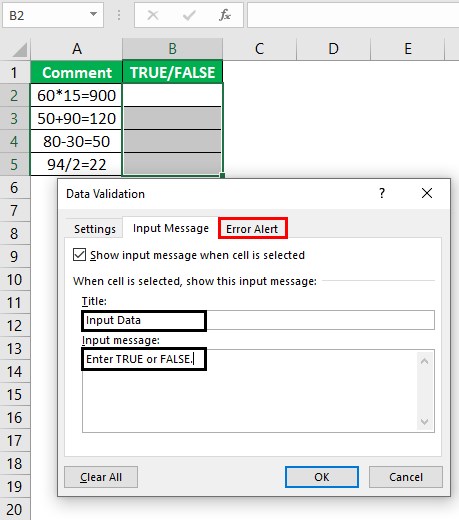The width and height of the screenshot is (459, 520).
Task: Click the Select All corner triangle
Action: (x=20, y=50)
